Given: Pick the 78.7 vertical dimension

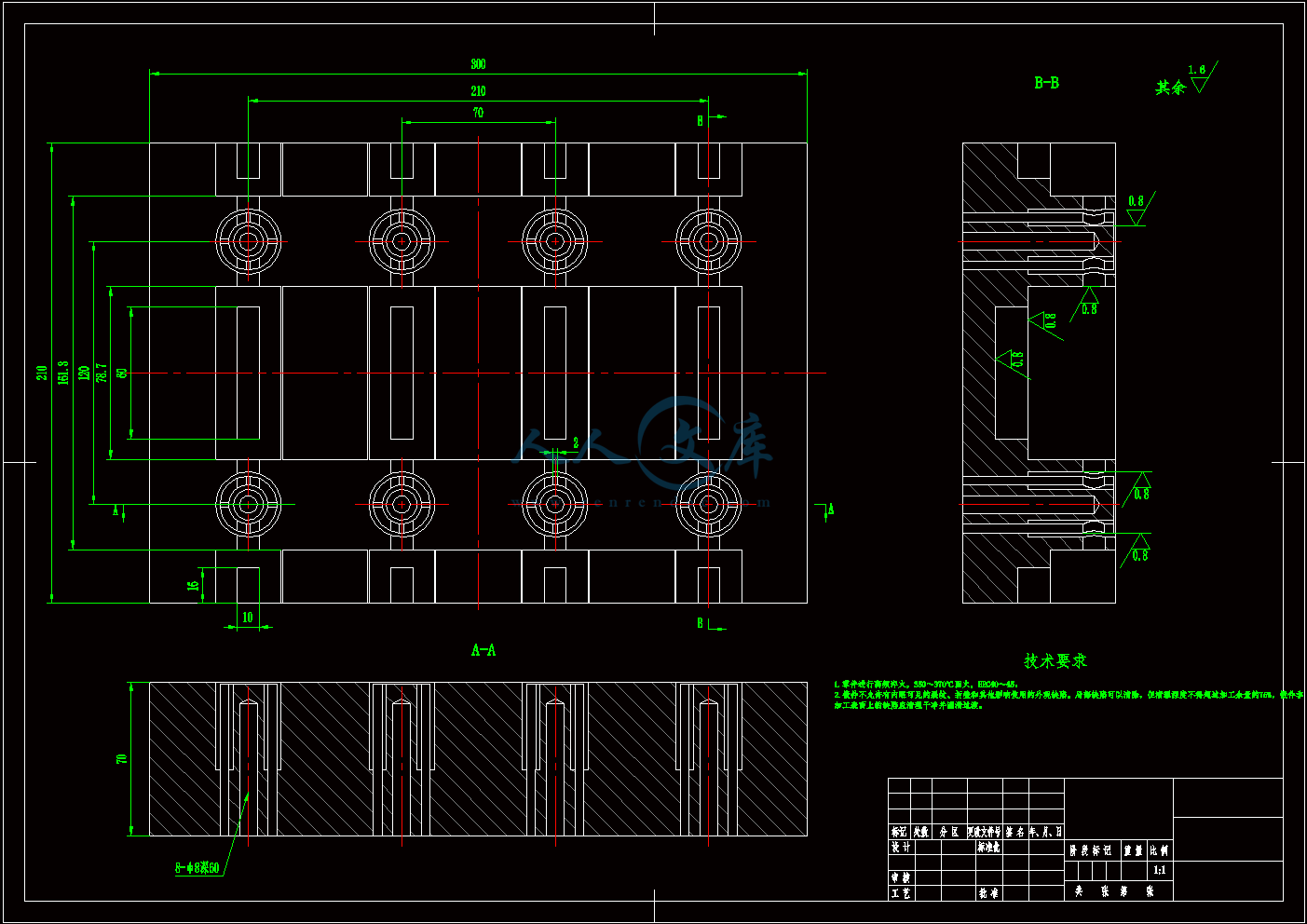Looking at the screenshot, I should click(x=102, y=373).
